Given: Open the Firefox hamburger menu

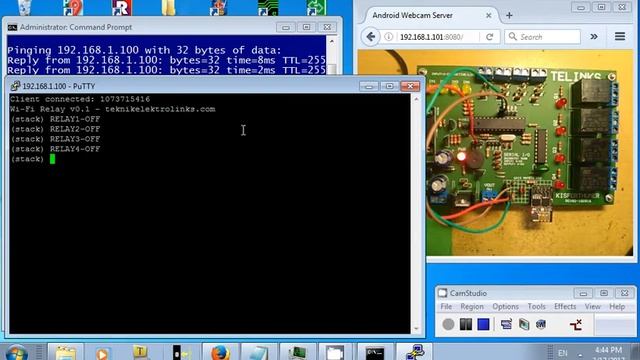Looking at the screenshot, I should click(620, 37).
